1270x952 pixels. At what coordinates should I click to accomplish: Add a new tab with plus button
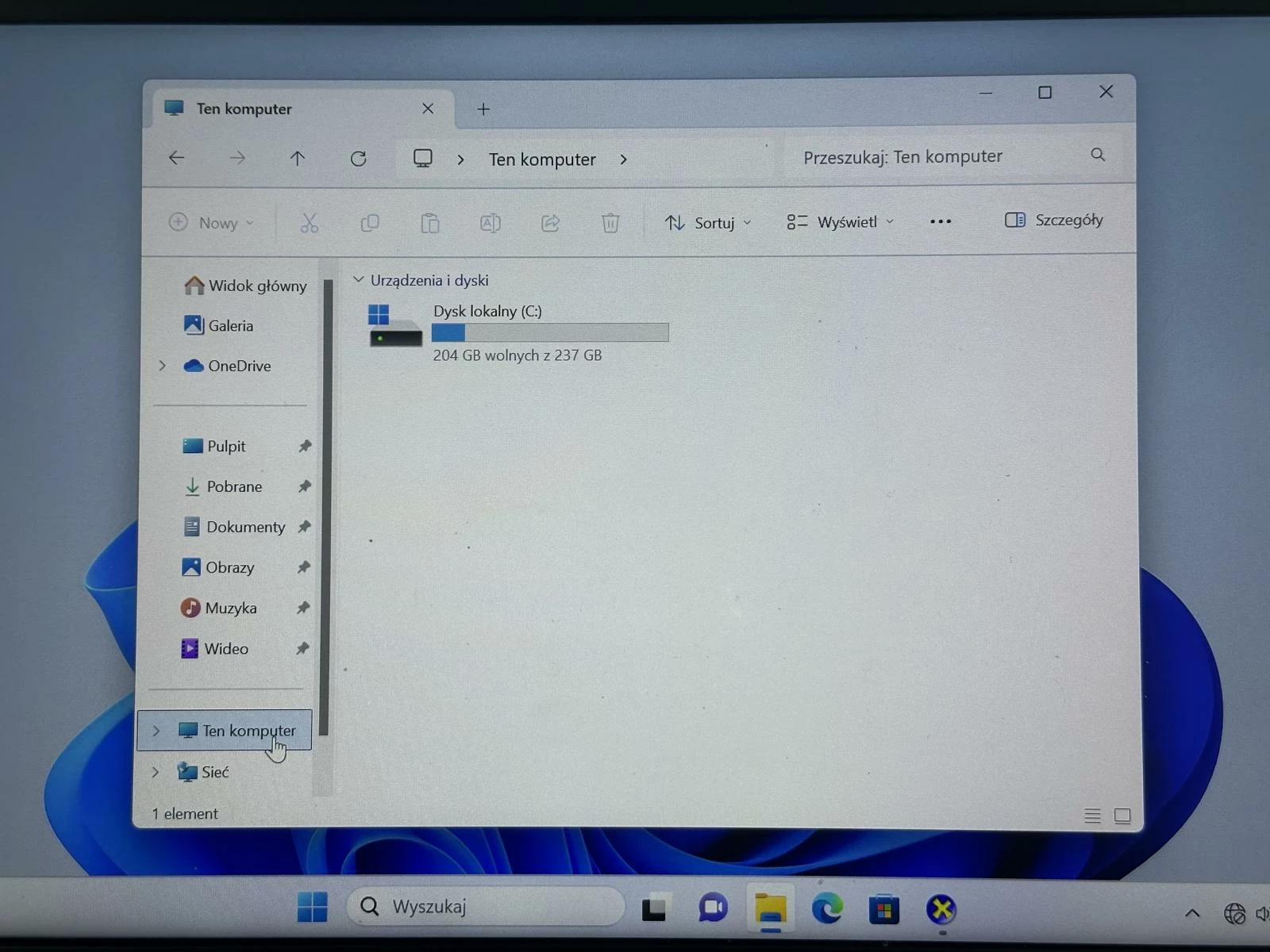[x=483, y=109]
